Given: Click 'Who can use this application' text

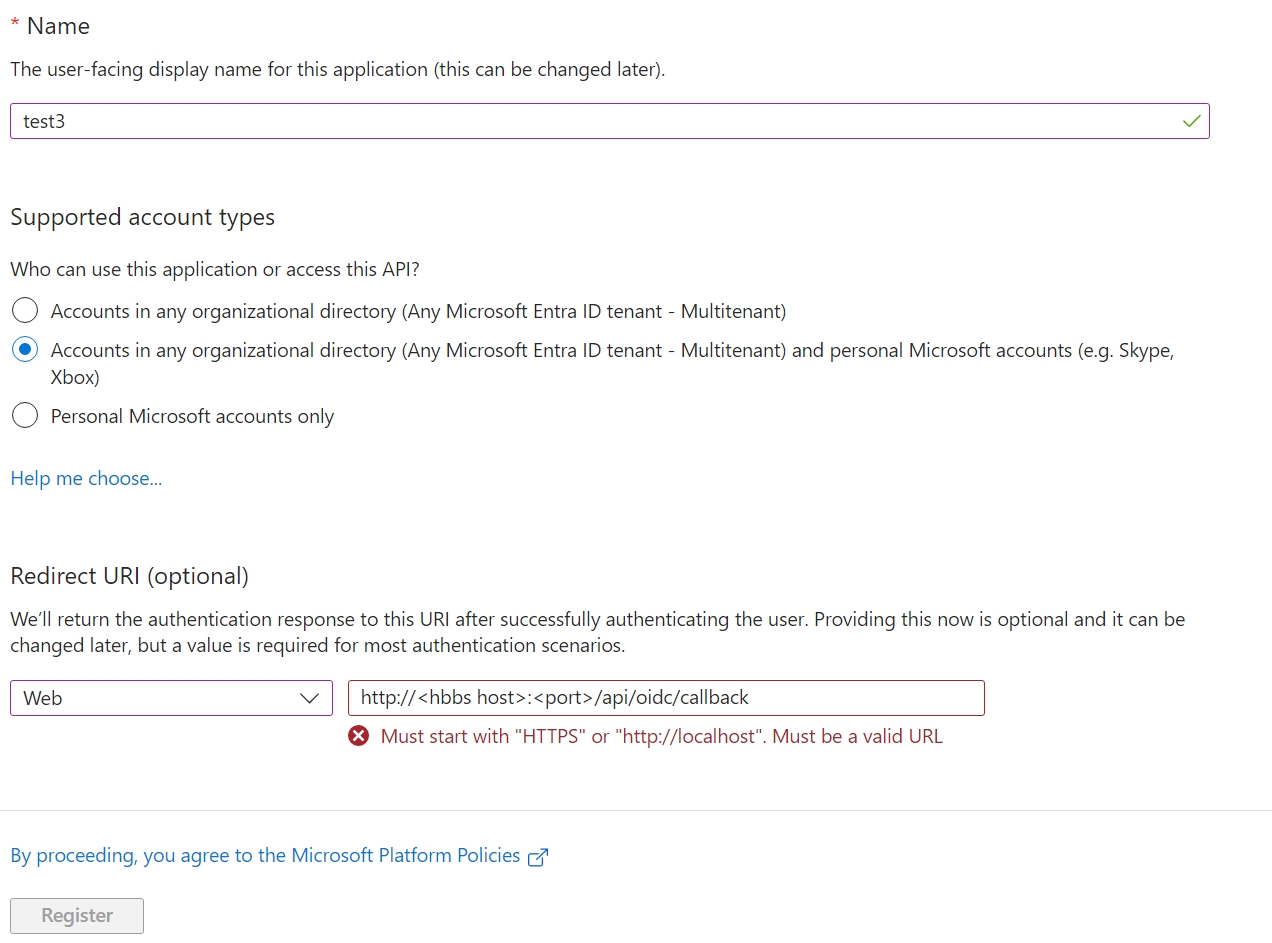Looking at the screenshot, I should (215, 269).
